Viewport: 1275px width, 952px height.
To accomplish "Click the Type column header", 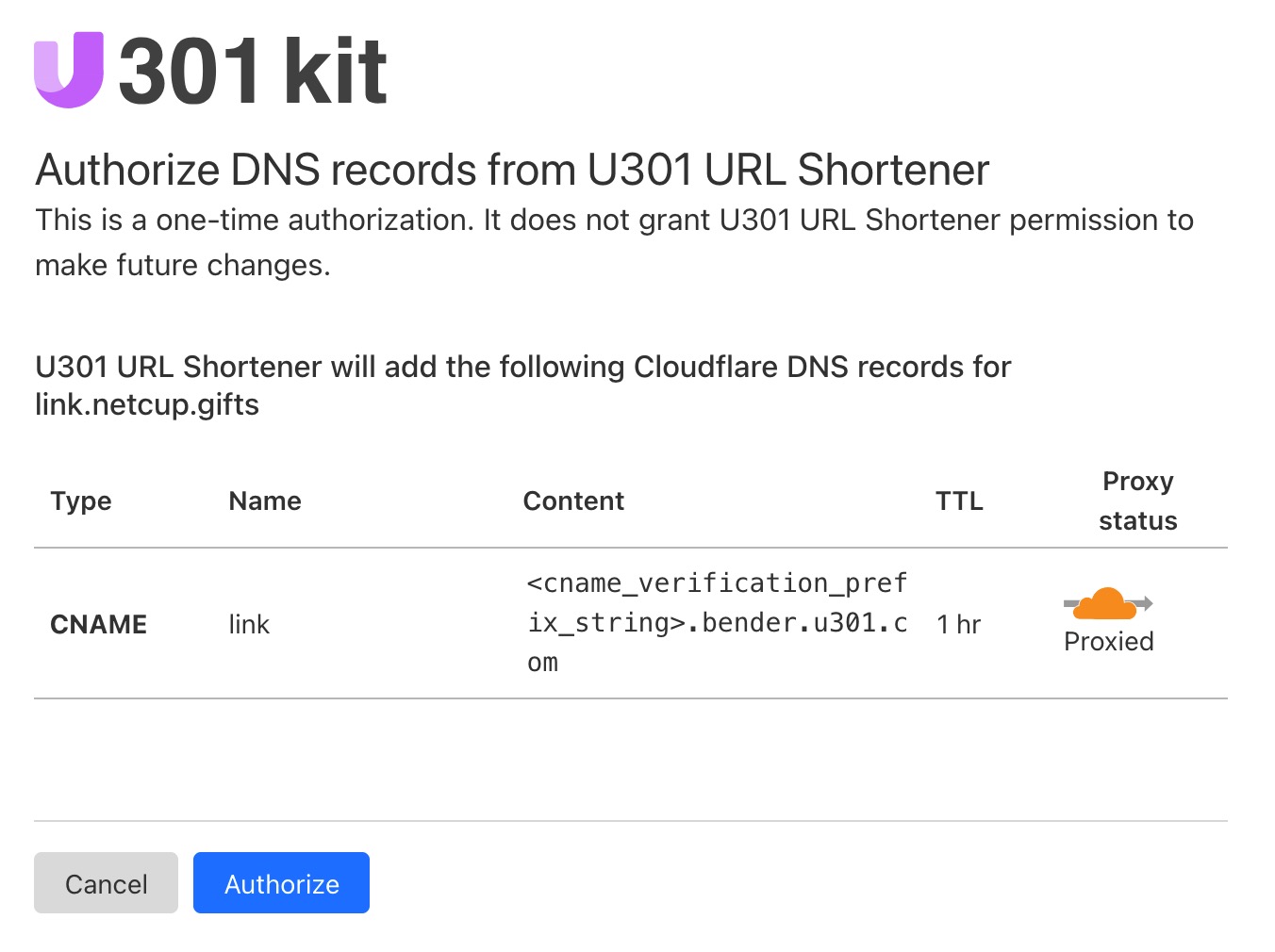I will click(x=81, y=501).
